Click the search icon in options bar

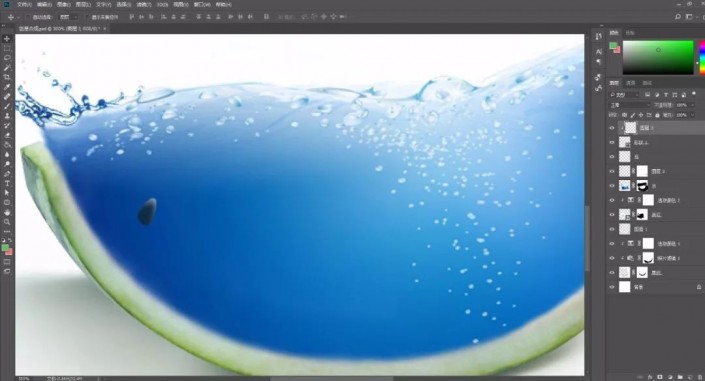click(678, 17)
